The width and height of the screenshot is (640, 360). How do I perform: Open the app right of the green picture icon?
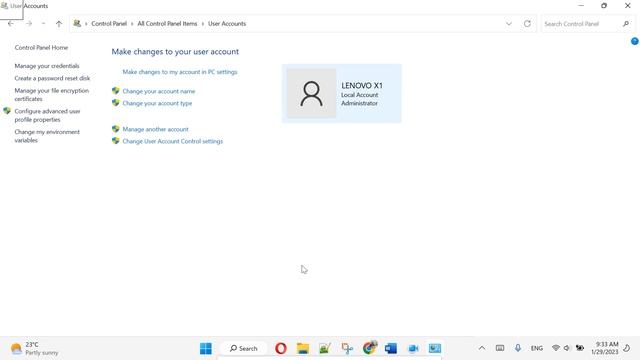347,348
